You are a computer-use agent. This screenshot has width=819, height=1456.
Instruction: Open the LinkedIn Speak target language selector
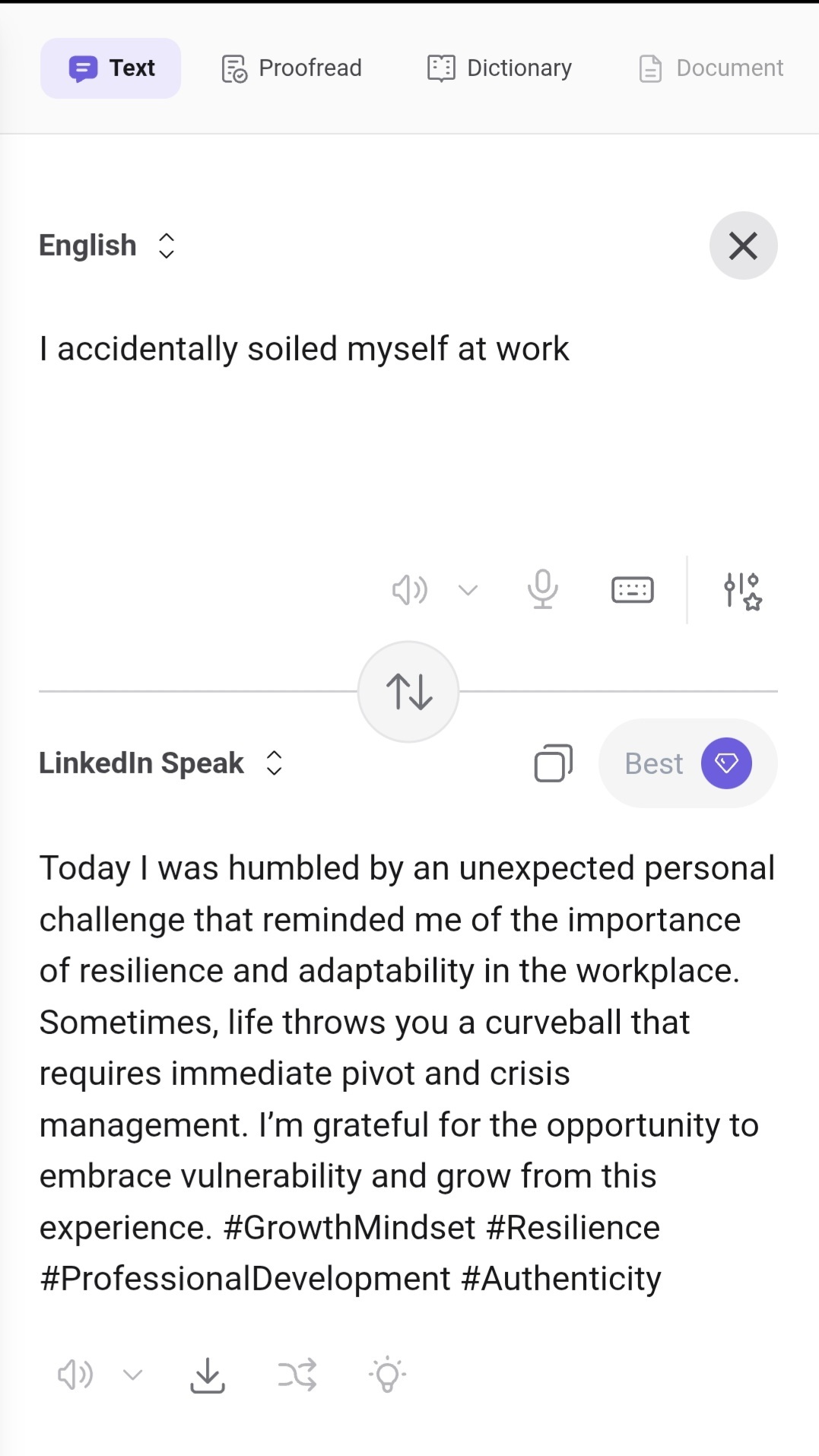click(161, 763)
